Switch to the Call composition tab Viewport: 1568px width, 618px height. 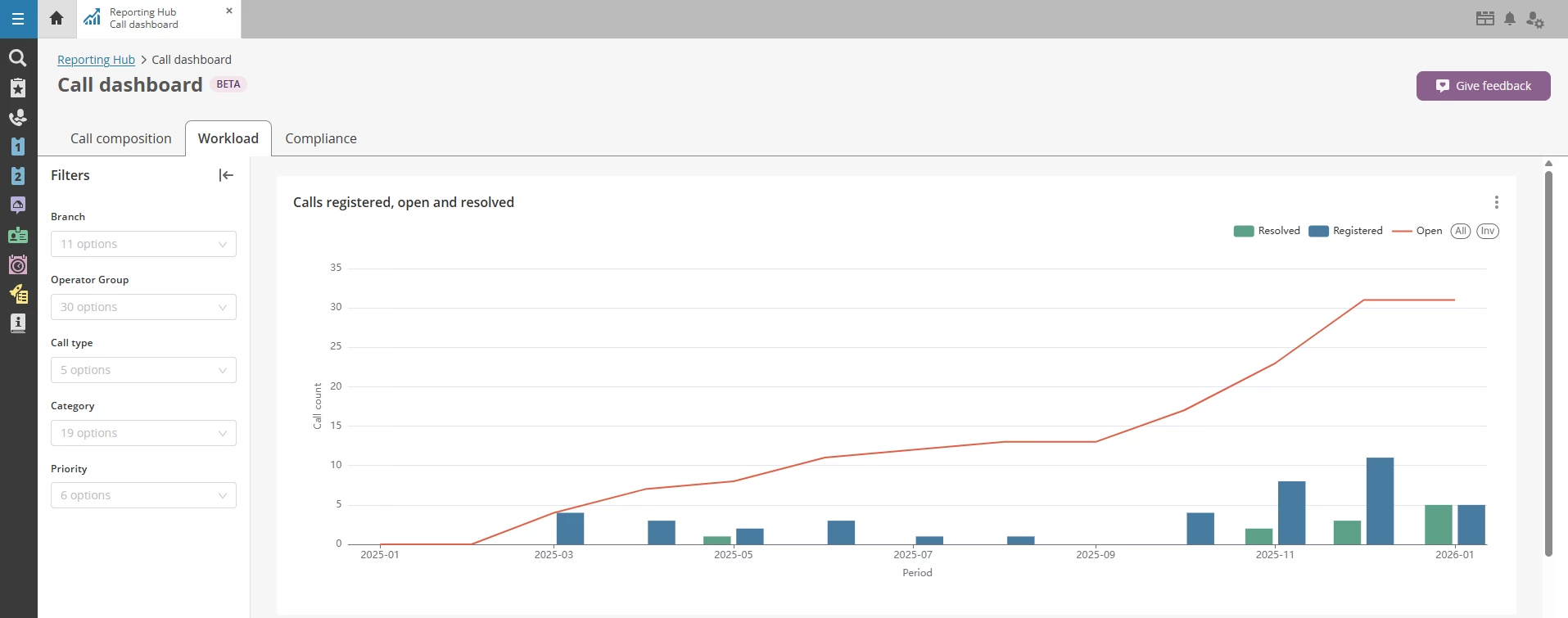pyautogui.click(x=121, y=138)
